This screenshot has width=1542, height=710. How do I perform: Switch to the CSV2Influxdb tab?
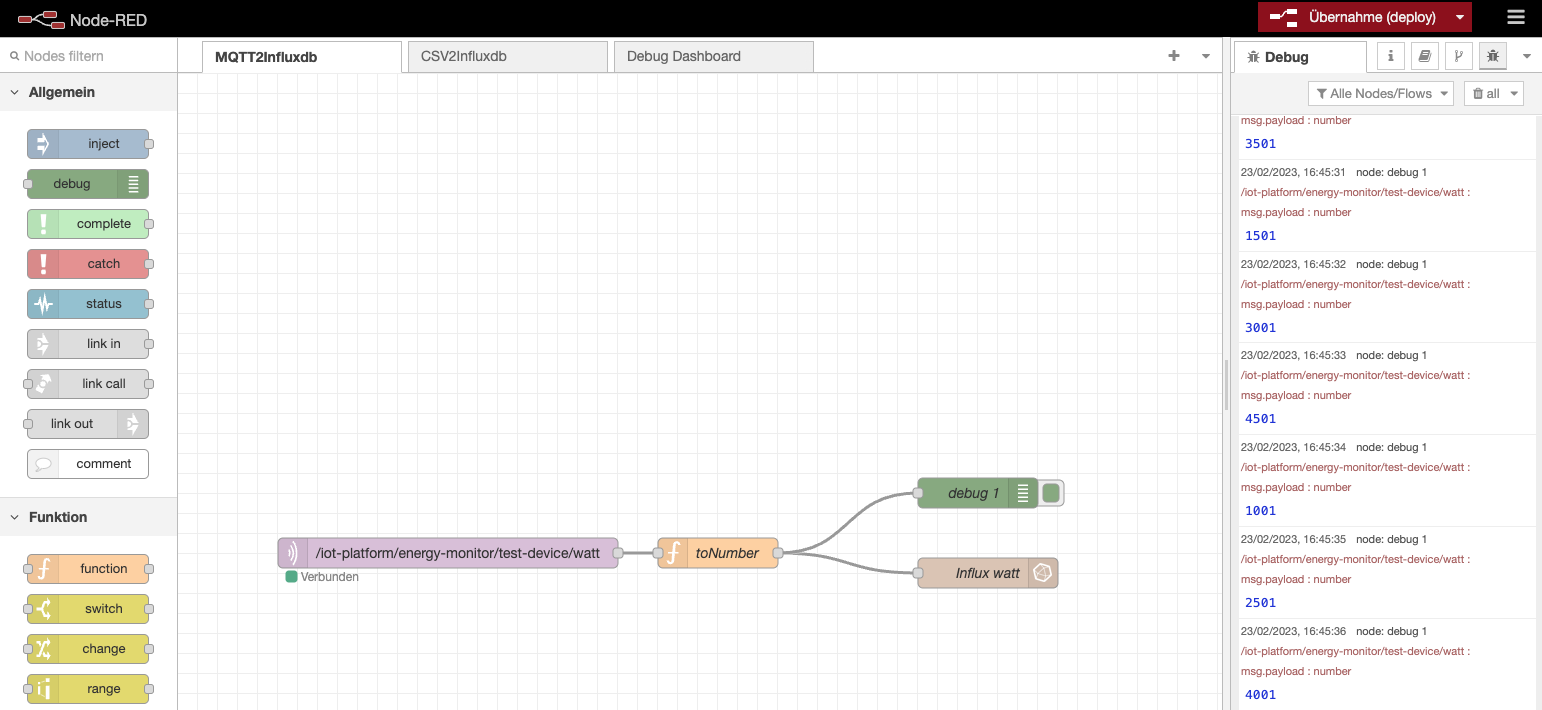point(507,56)
